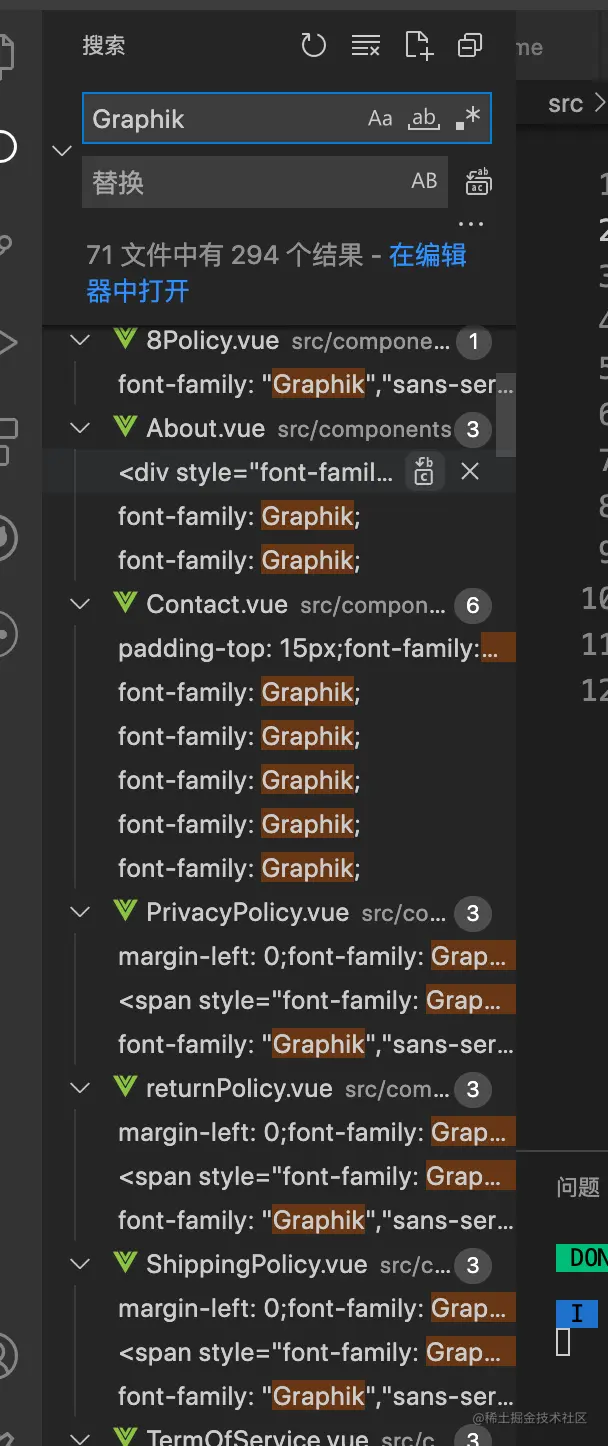Dismiss the highlighted About.vue match
This screenshot has width=608, height=1446.
click(x=469, y=472)
